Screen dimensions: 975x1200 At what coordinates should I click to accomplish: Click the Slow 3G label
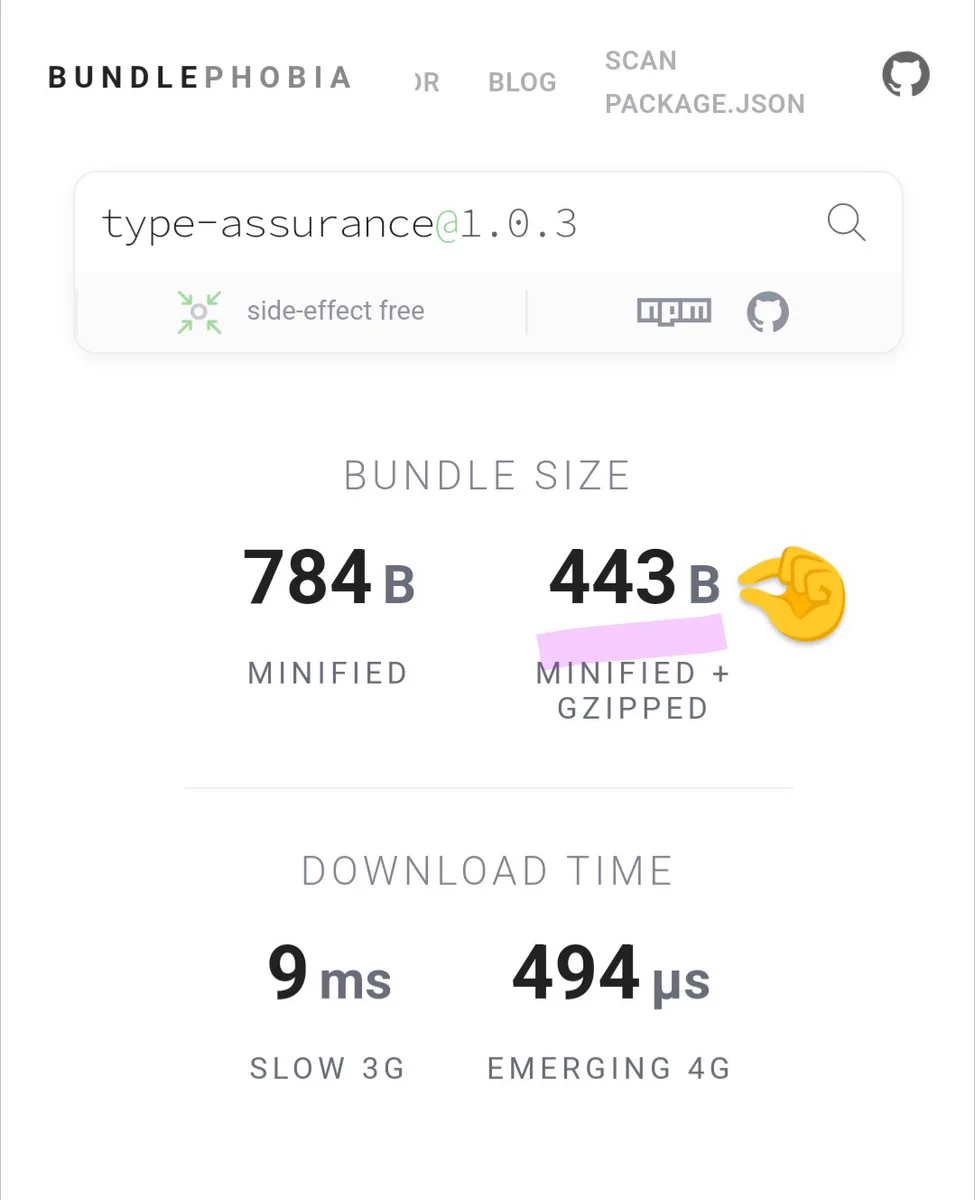328,1069
